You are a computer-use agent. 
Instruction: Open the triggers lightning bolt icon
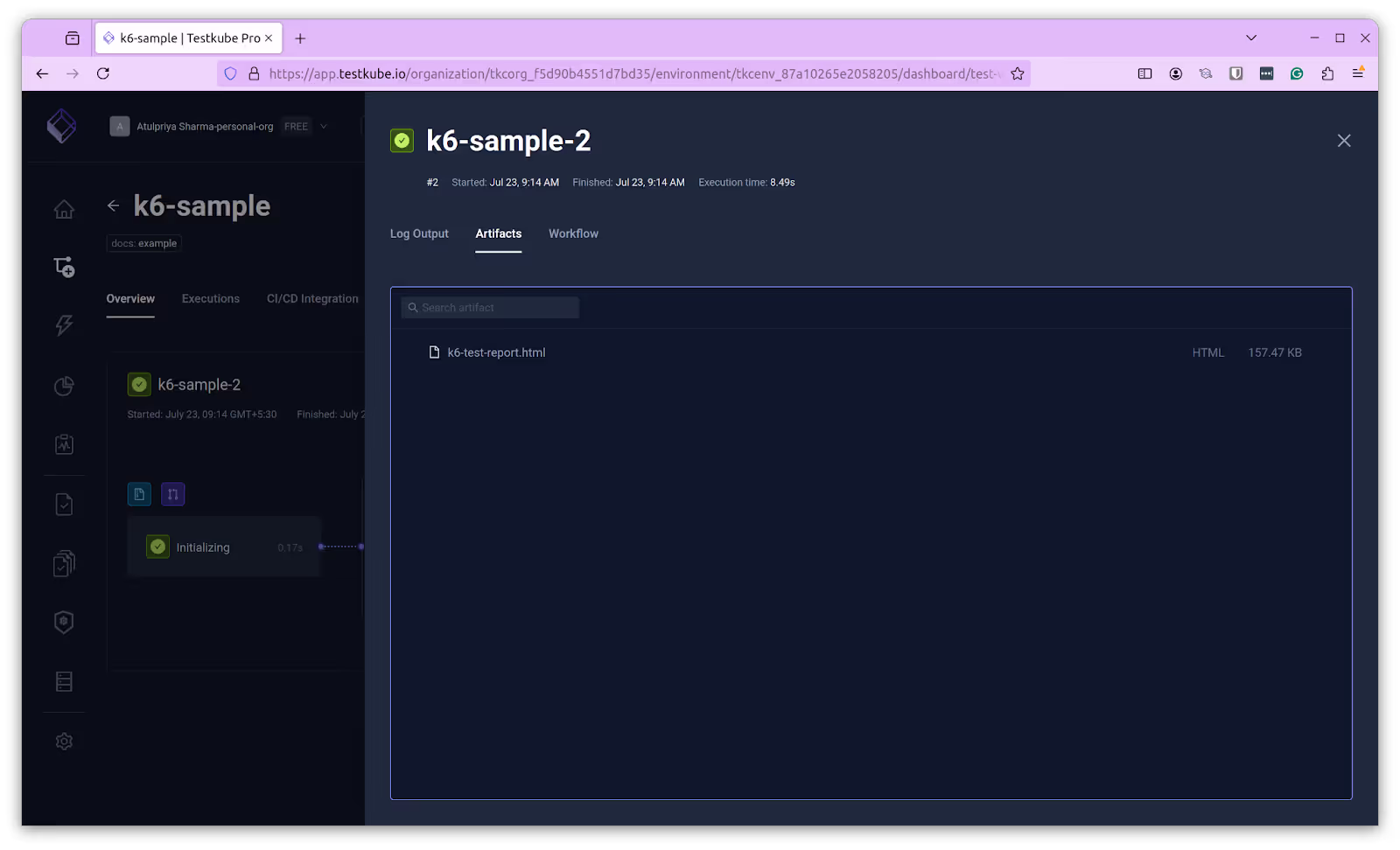click(64, 325)
